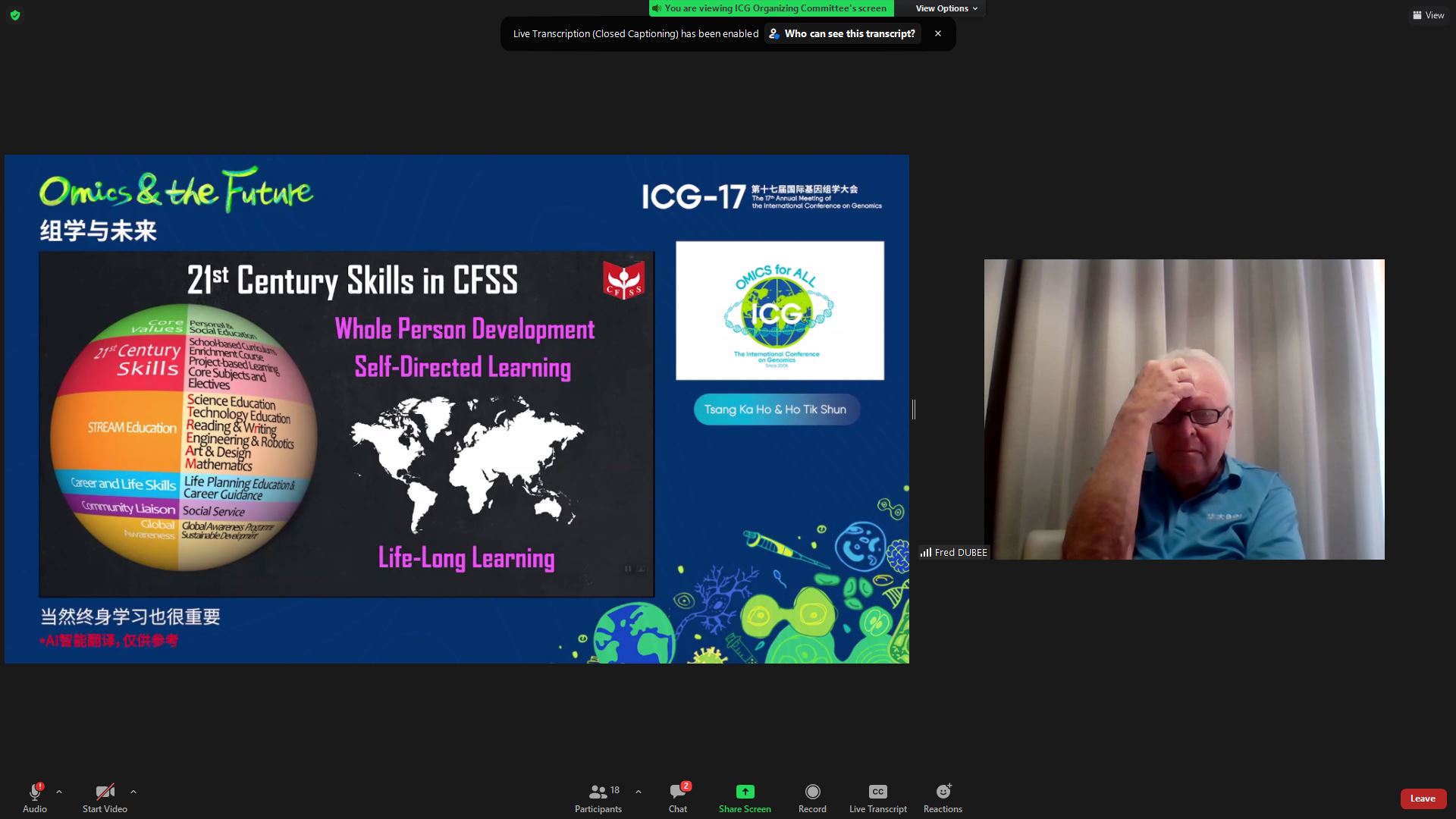
Task: Toggle Live Transcript closed captions
Action: [877, 792]
